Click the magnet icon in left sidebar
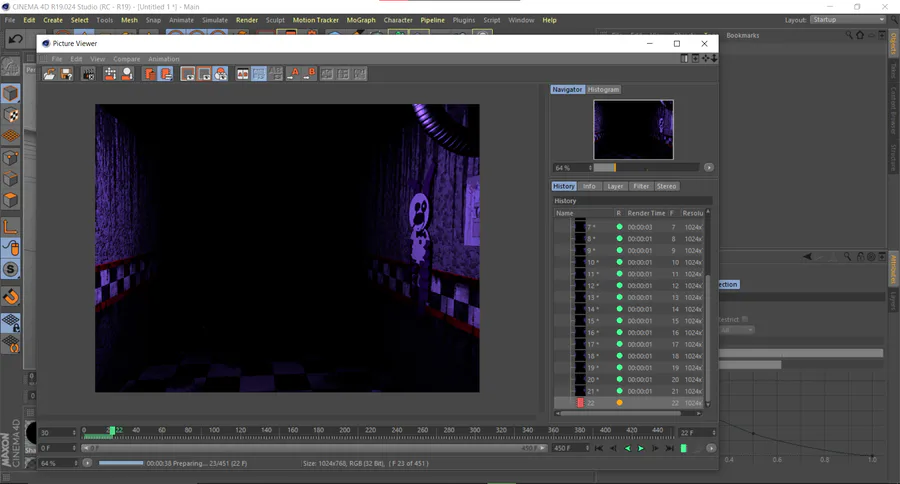 tap(11, 297)
